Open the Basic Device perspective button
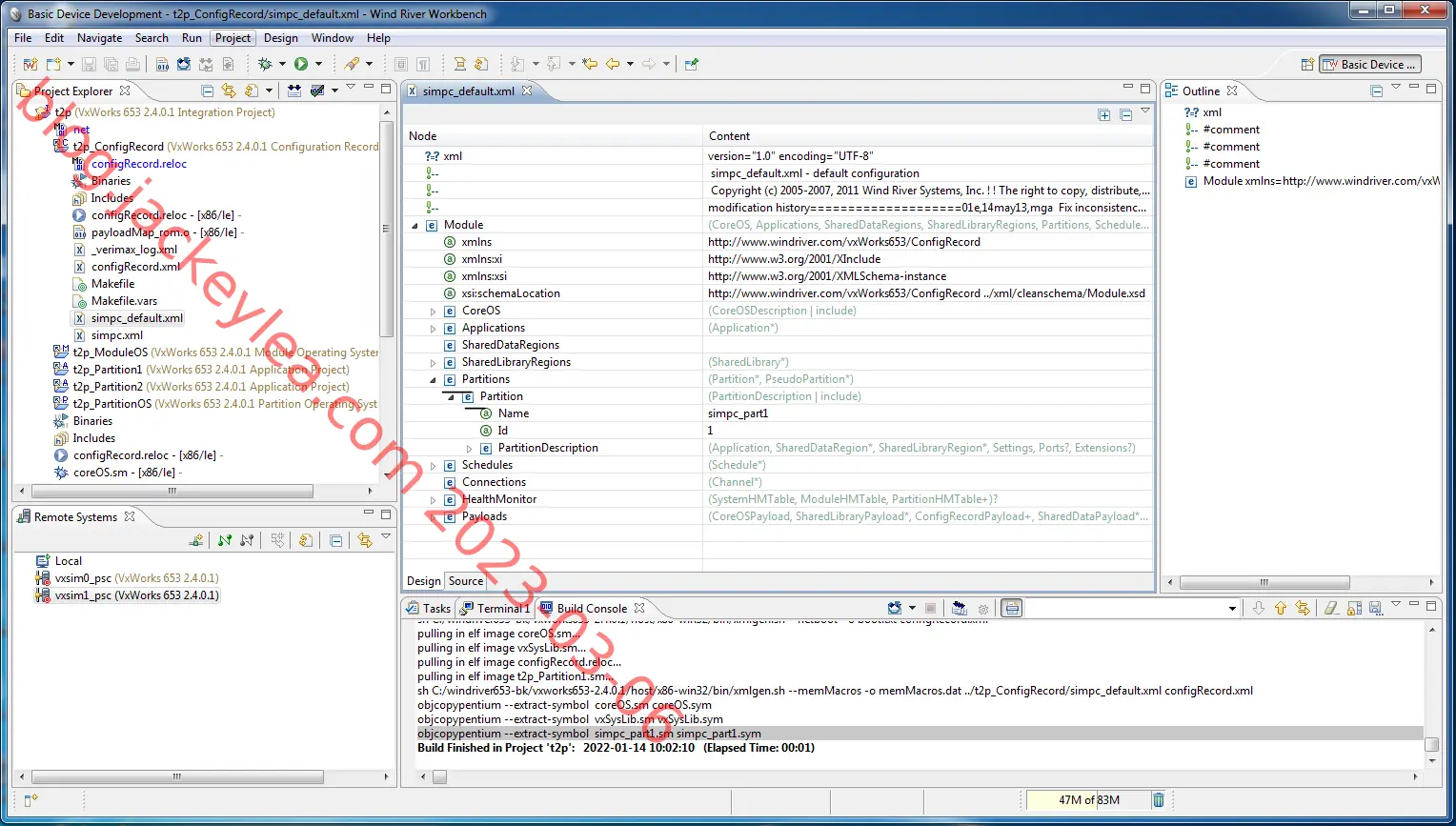The width and height of the screenshot is (1456, 826). pos(1371,64)
